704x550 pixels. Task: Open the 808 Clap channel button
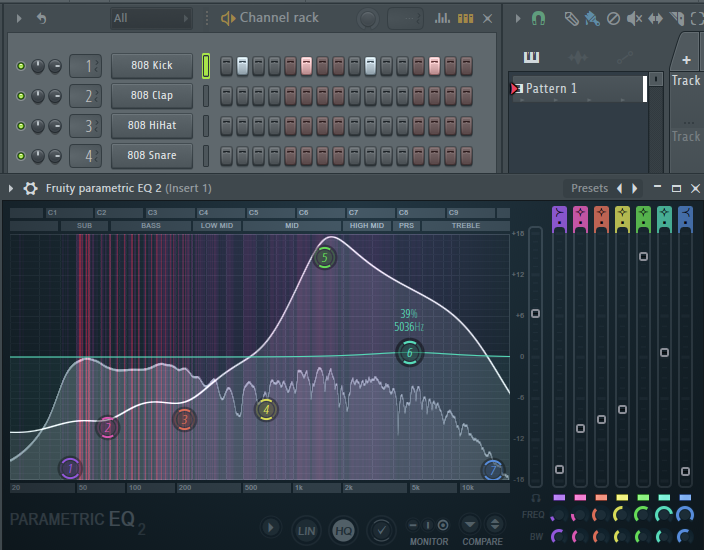(x=152, y=96)
